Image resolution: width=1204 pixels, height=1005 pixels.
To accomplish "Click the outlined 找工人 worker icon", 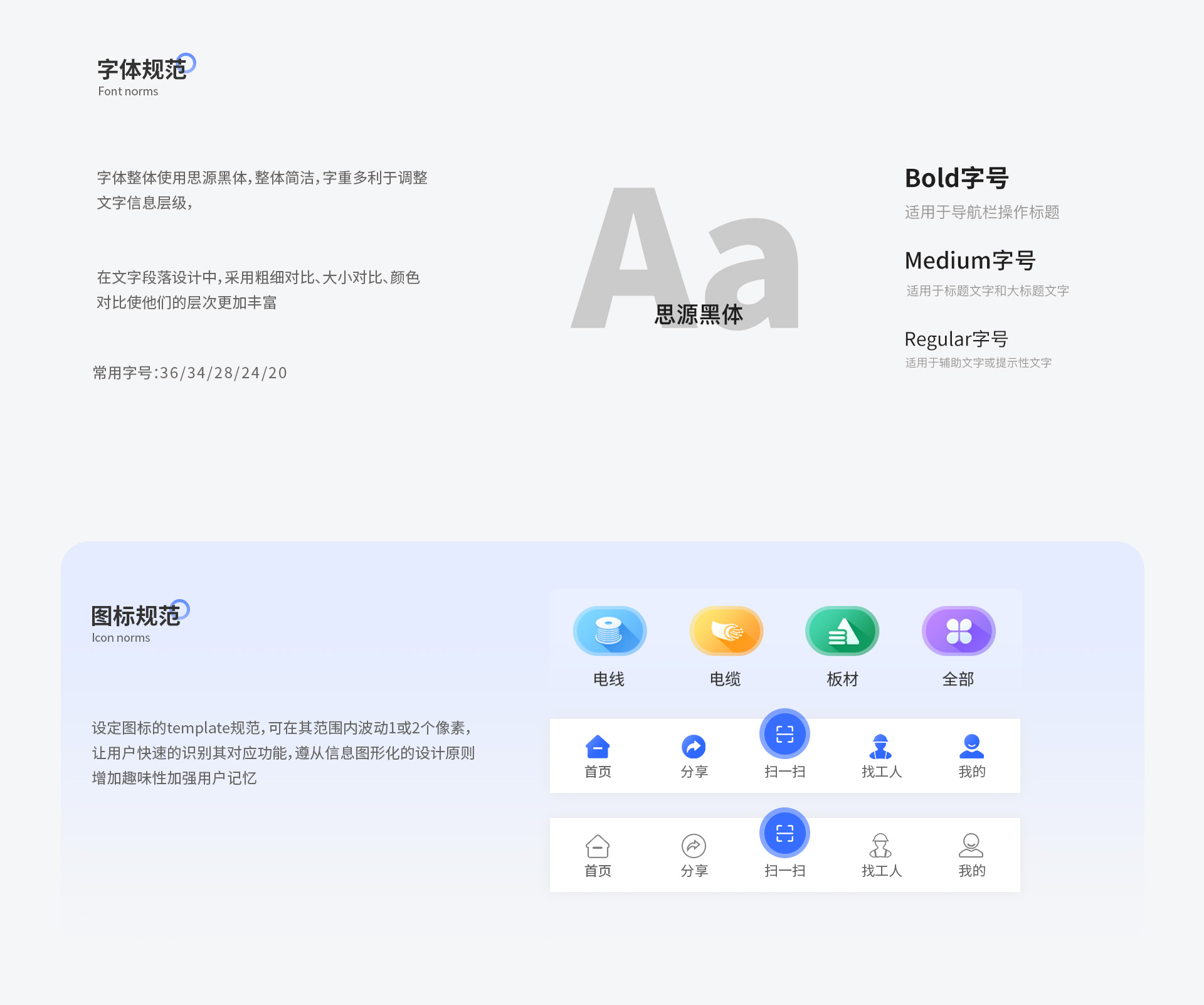I will (881, 846).
